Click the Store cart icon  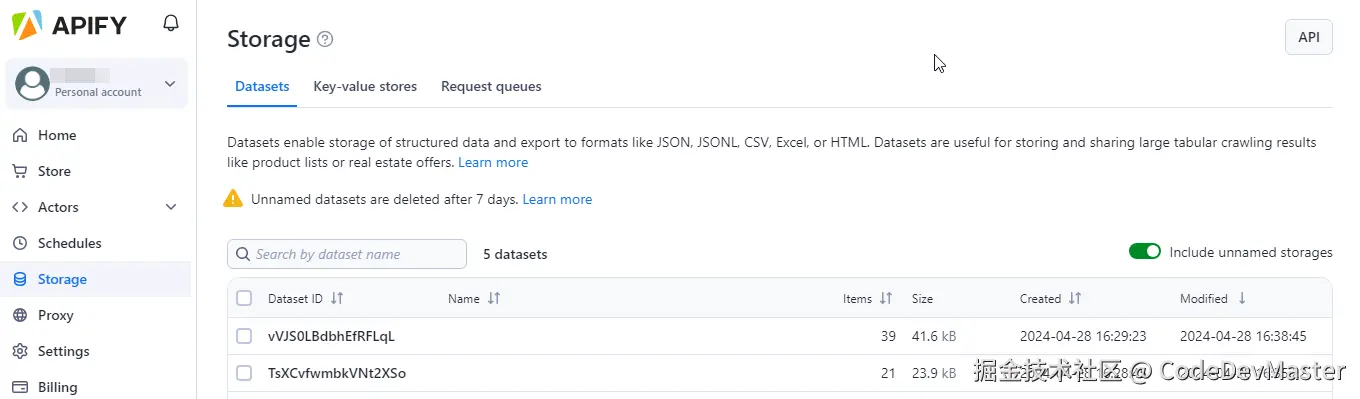tap(20, 171)
